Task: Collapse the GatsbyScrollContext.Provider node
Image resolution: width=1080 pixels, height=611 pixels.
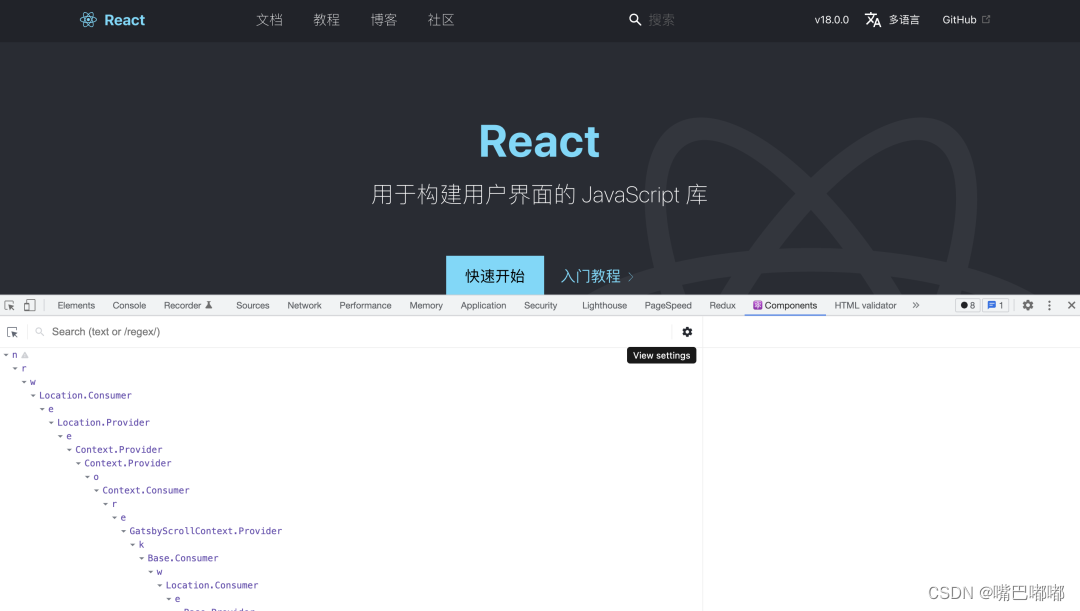Action: pos(123,531)
